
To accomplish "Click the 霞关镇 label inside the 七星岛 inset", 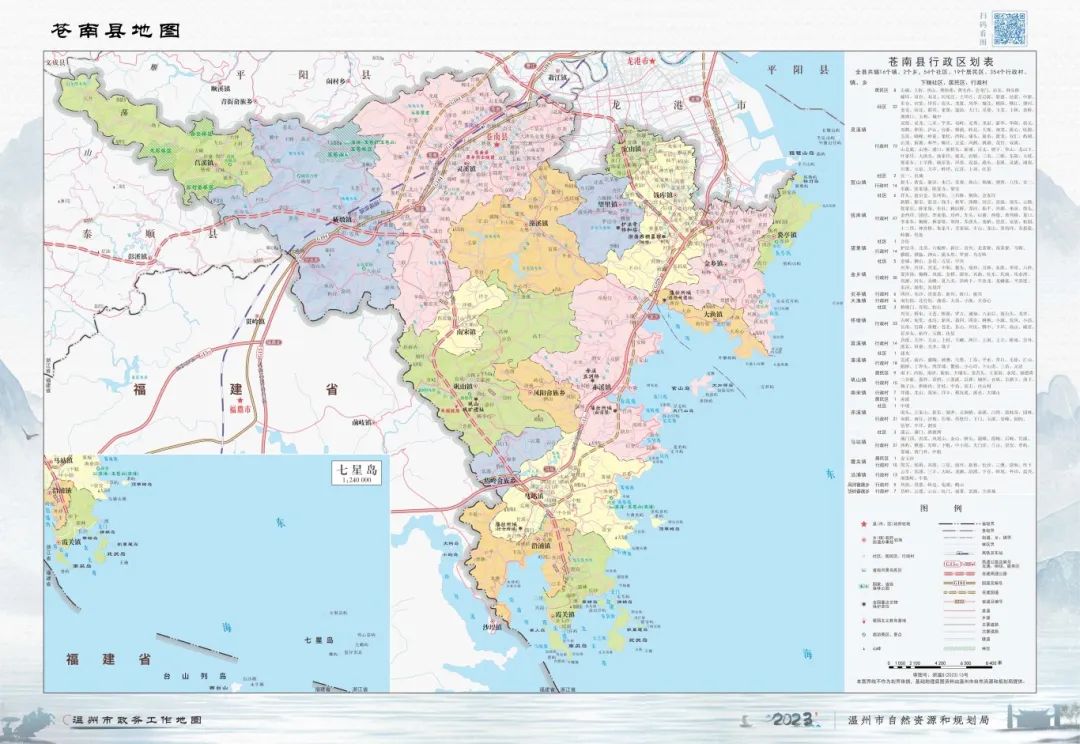I will pos(73,543).
